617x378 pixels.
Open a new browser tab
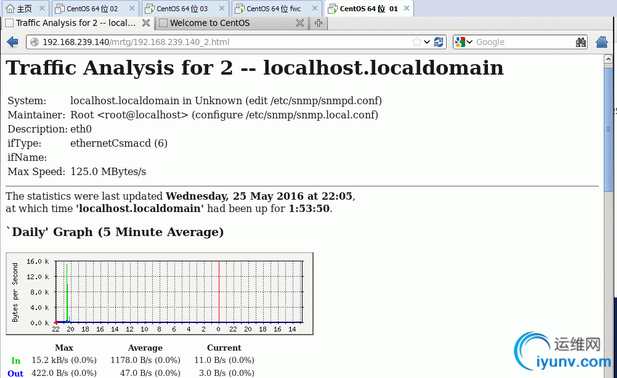(318, 23)
